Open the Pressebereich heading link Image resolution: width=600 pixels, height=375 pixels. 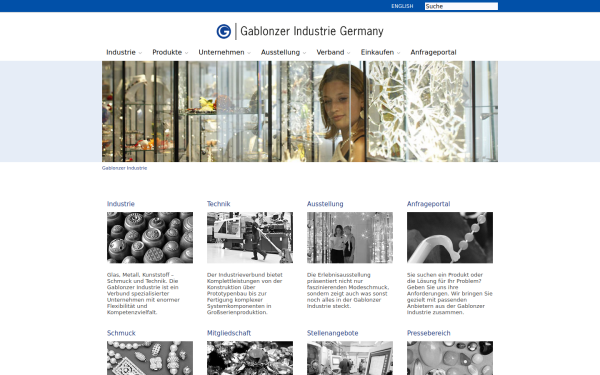click(x=429, y=333)
